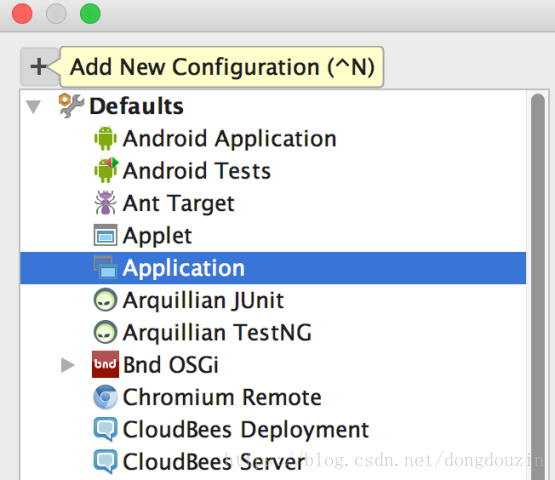Click the Applet window icon
The height and width of the screenshot is (480, 555).
coord(105,235)
